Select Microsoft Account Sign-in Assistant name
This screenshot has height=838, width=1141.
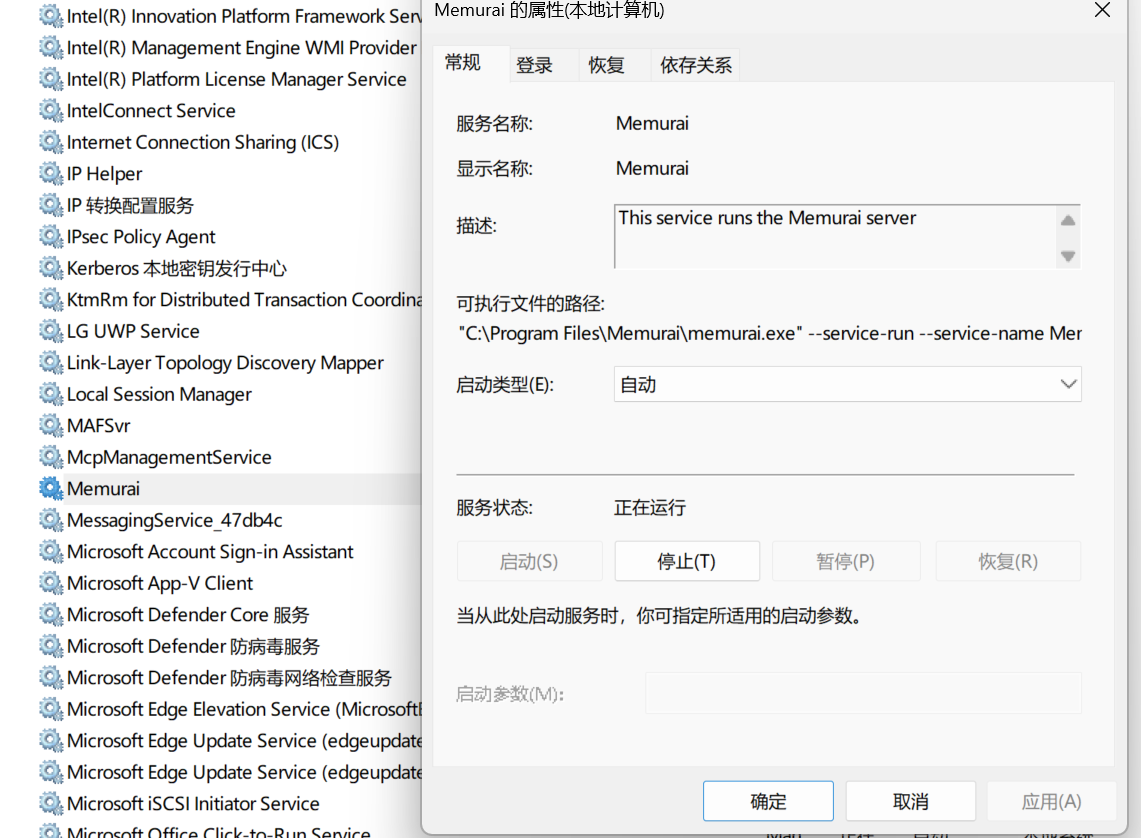(210, 551)
